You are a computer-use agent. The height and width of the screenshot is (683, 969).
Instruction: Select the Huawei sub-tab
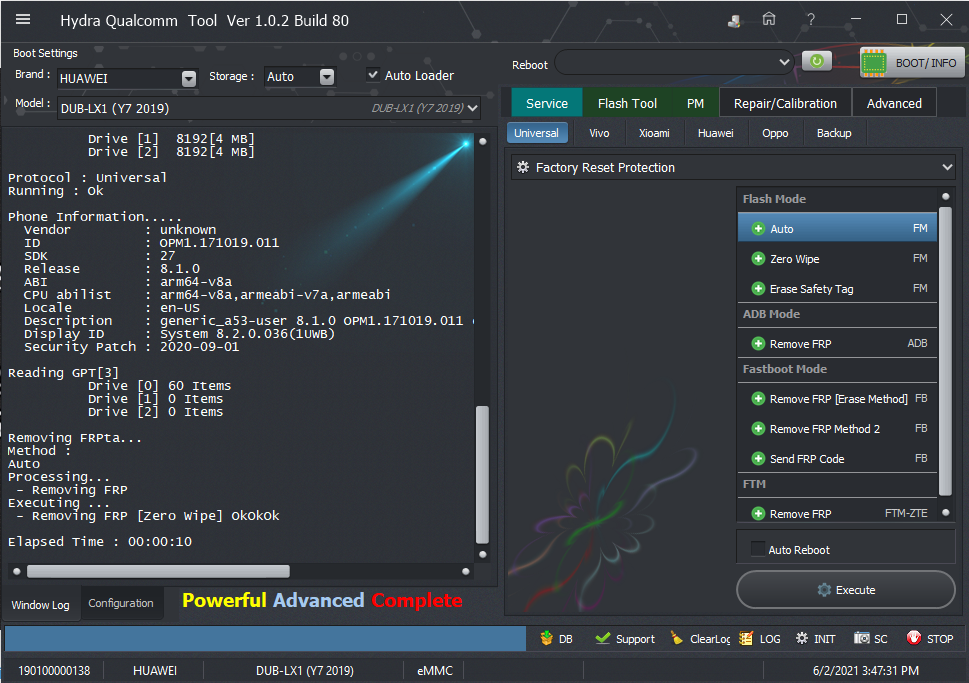pyautogui.click(x=716, y=133)
